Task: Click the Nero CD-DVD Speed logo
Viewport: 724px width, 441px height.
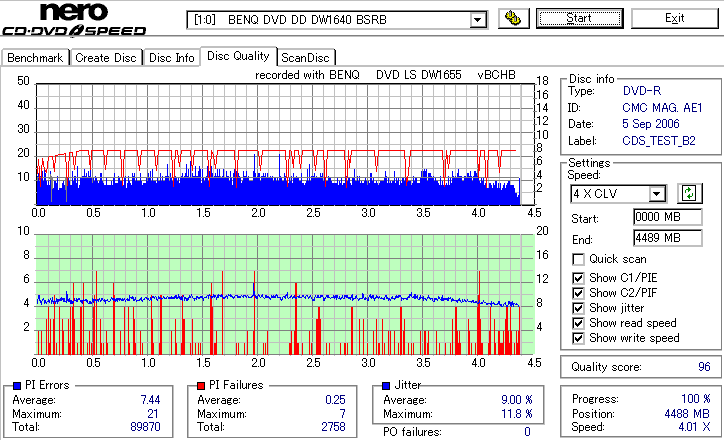Action: point(74,18)
